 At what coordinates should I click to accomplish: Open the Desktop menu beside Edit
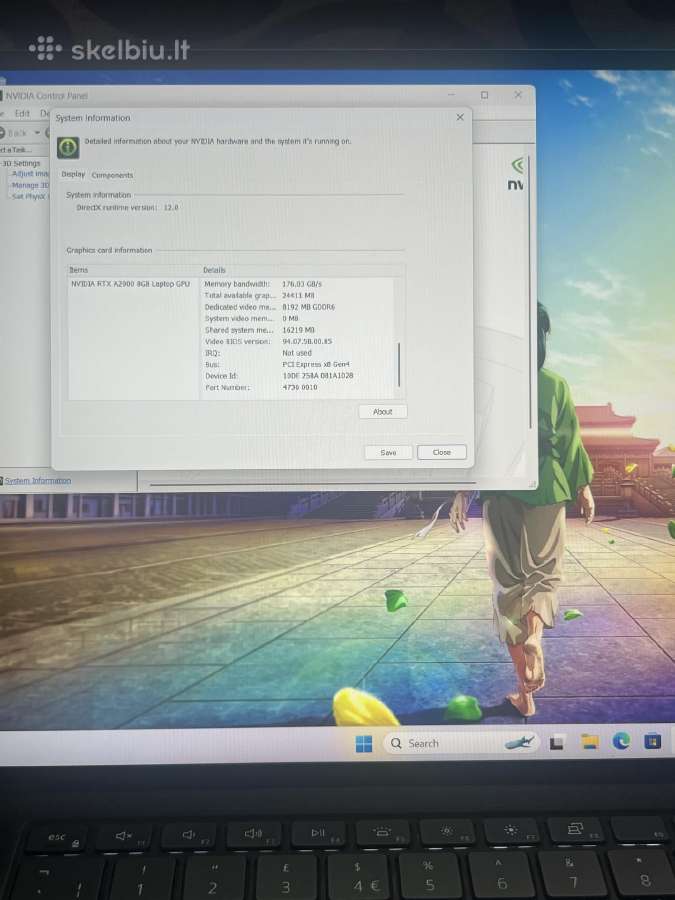(44, 113)
